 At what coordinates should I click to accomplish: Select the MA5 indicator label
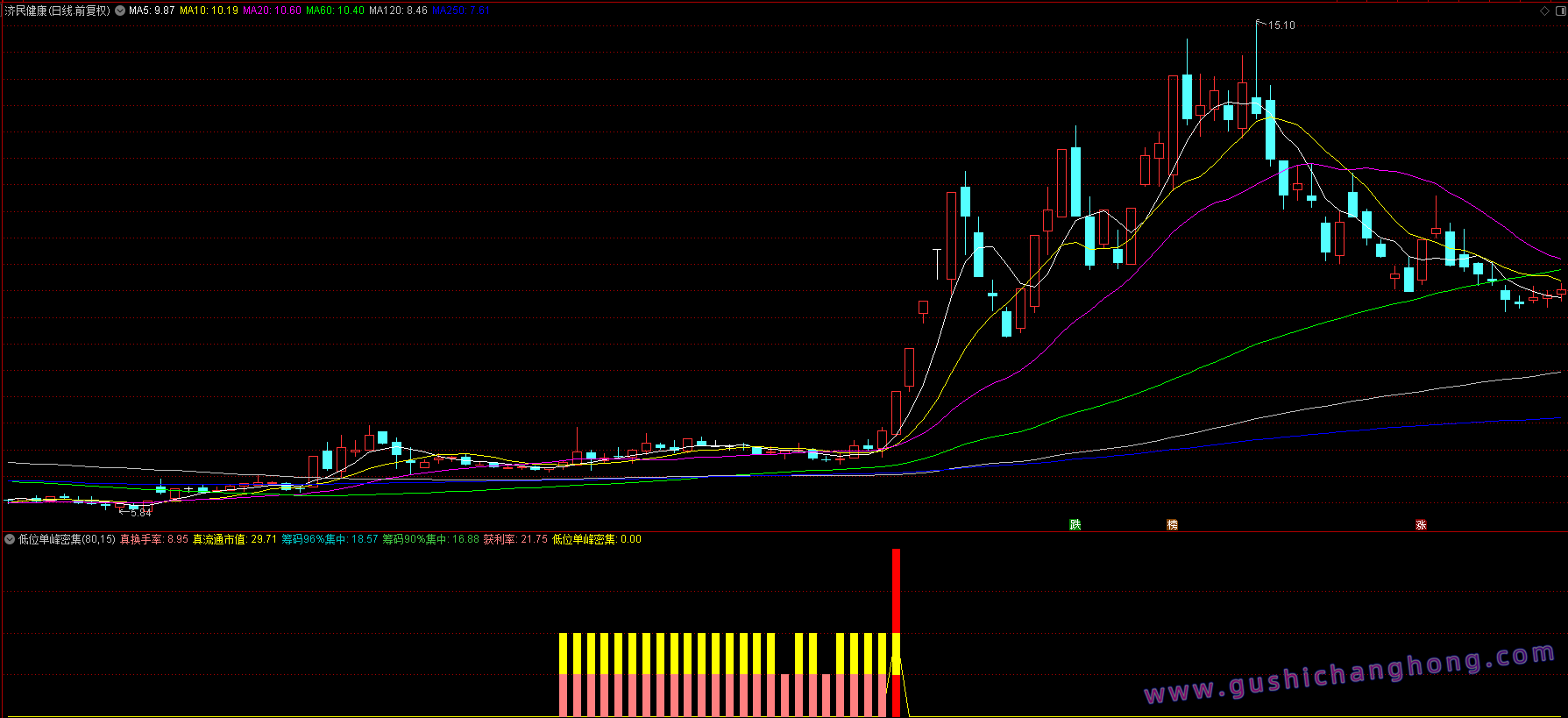coord(152,11)
